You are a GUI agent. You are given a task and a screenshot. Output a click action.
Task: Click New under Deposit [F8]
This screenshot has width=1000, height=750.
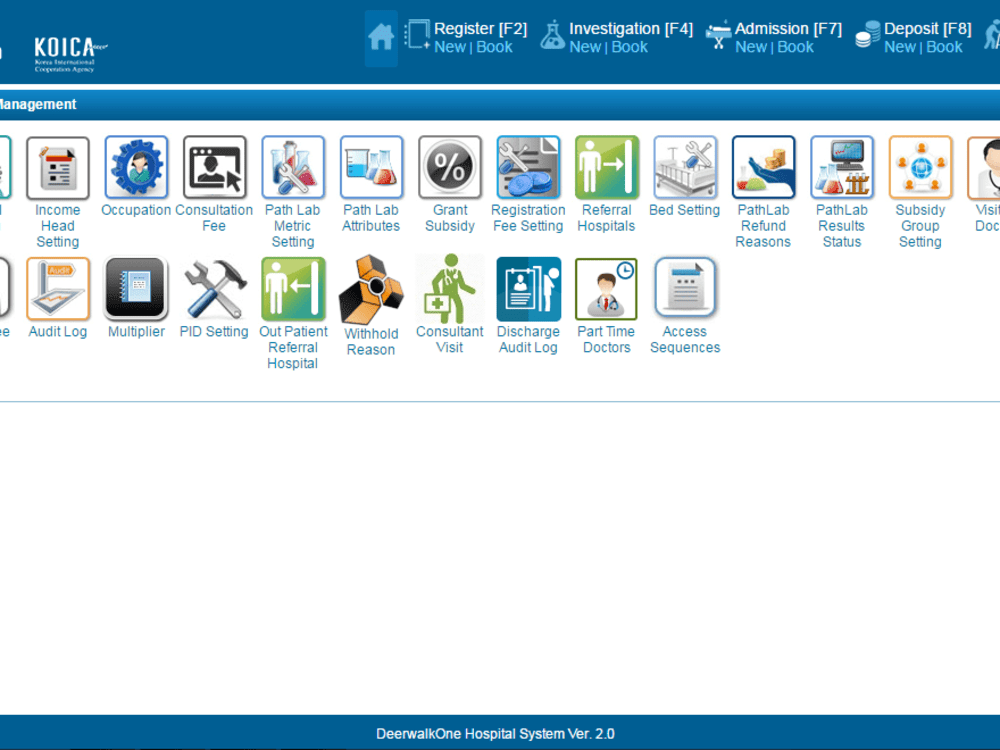click(900, 47)
